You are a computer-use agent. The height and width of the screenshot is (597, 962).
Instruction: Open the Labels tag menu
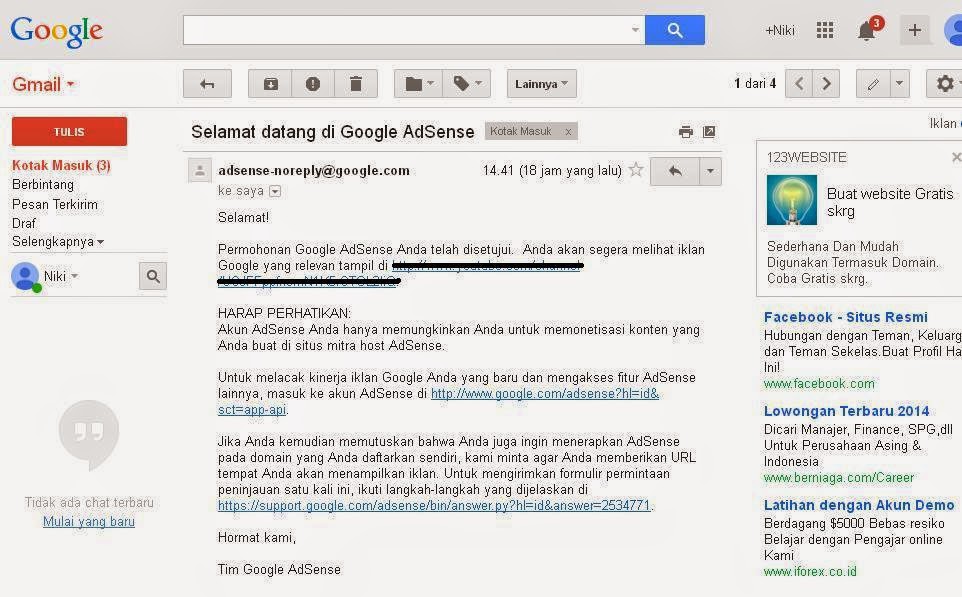467,84
